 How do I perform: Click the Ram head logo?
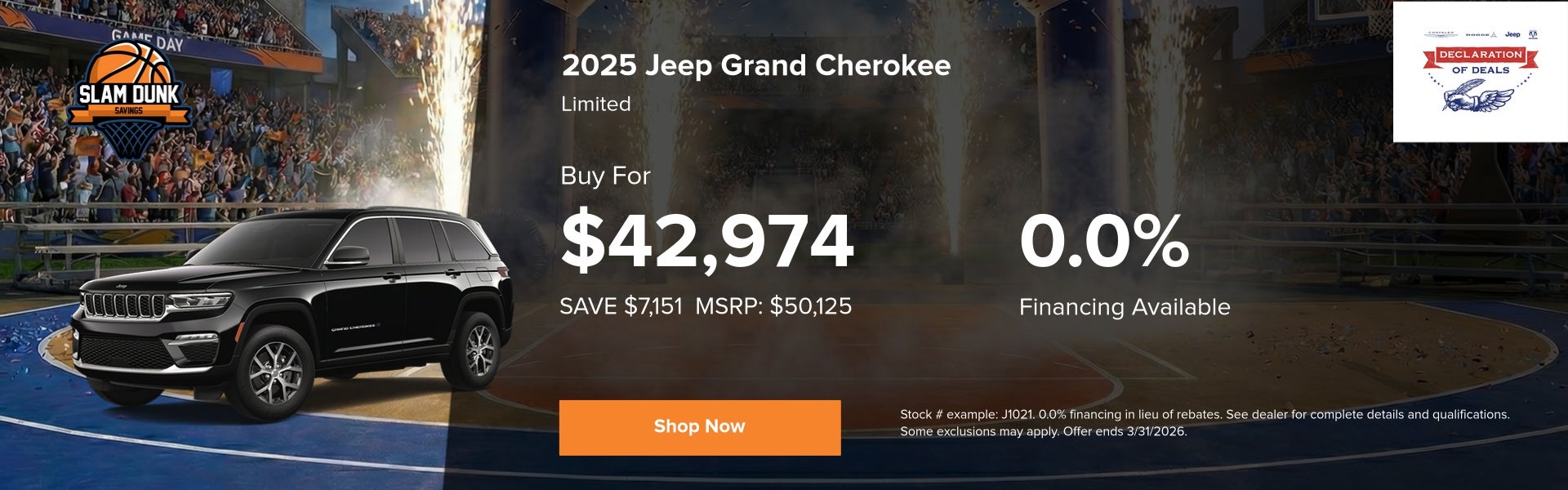(1533, 35)
